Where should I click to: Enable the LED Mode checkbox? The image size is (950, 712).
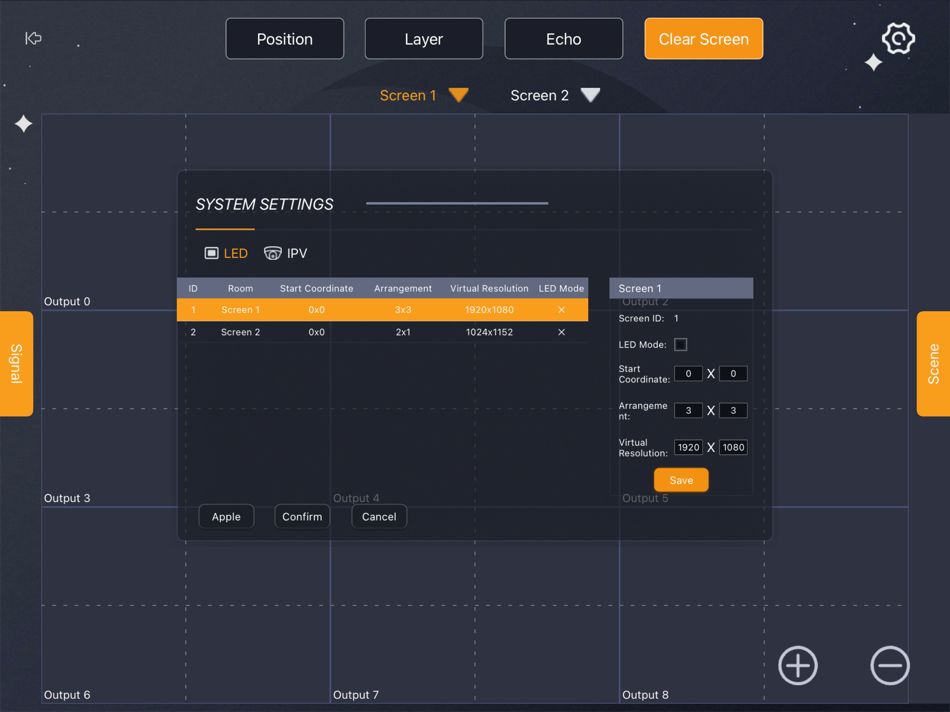click(680, 344)
